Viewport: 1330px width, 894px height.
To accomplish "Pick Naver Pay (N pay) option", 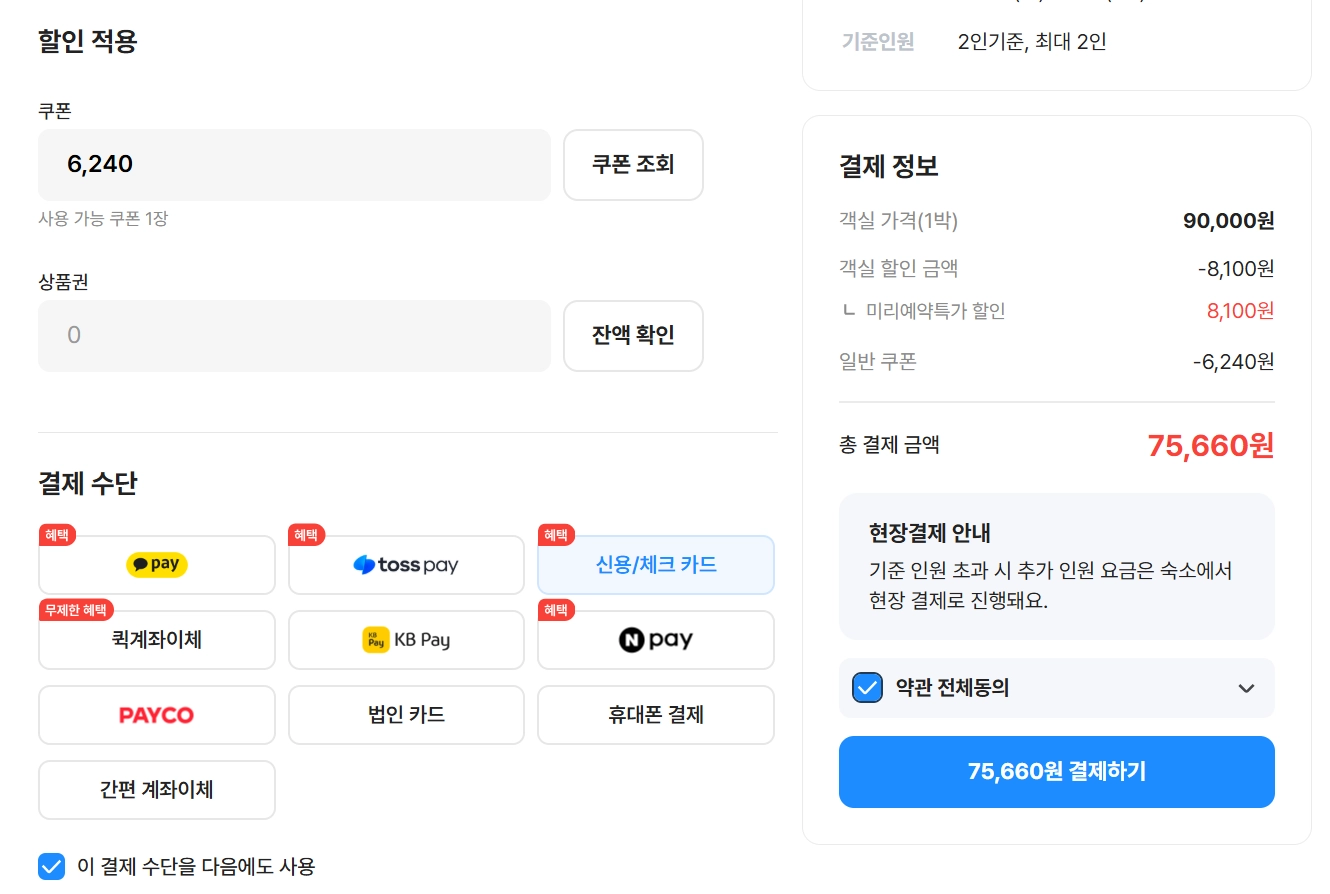I will 656,640.
